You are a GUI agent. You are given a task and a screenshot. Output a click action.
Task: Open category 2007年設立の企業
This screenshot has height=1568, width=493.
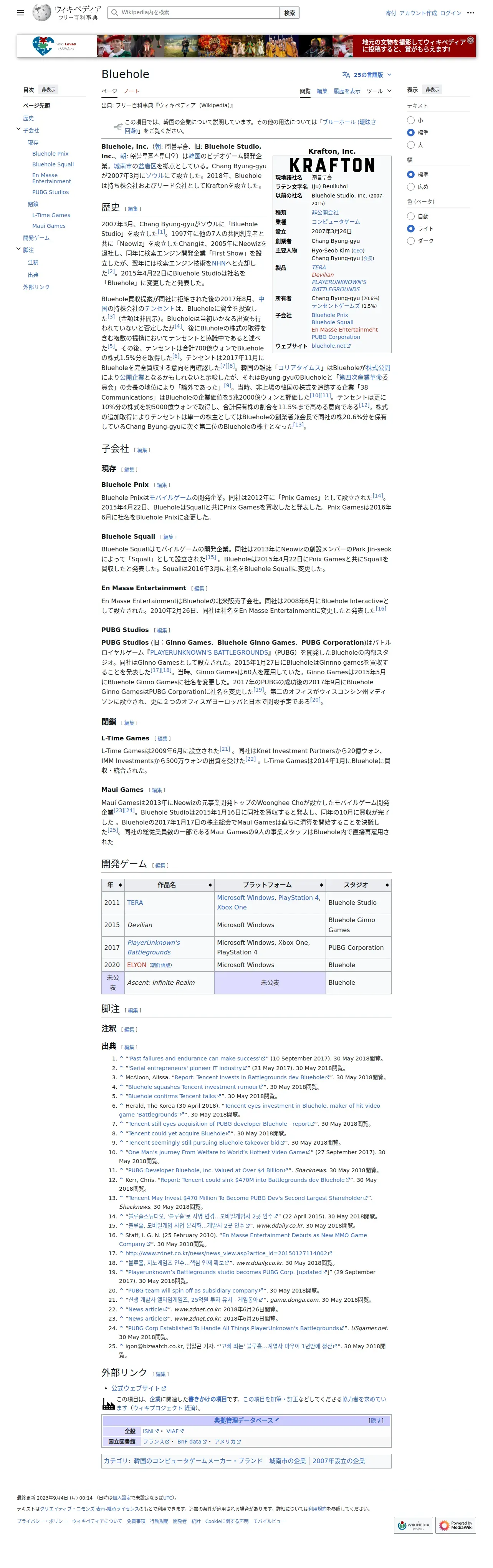(339, 1461)
